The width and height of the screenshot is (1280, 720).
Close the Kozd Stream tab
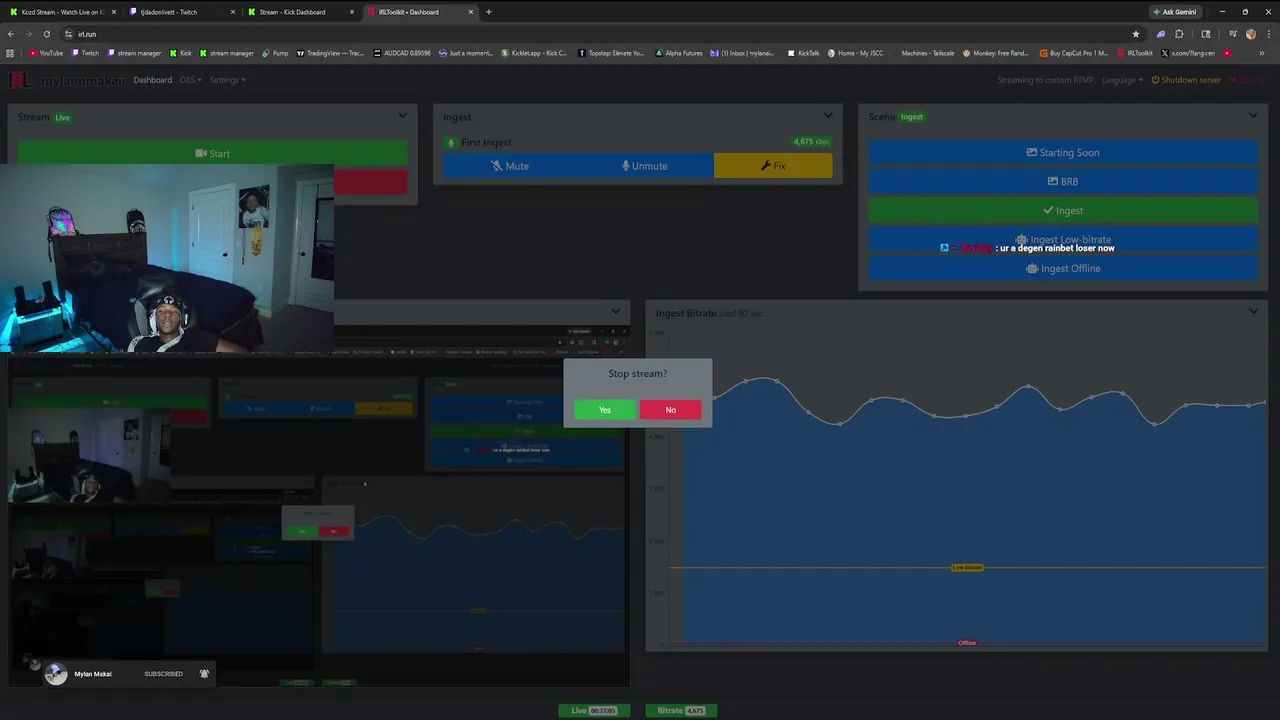(x=114, y=12)
